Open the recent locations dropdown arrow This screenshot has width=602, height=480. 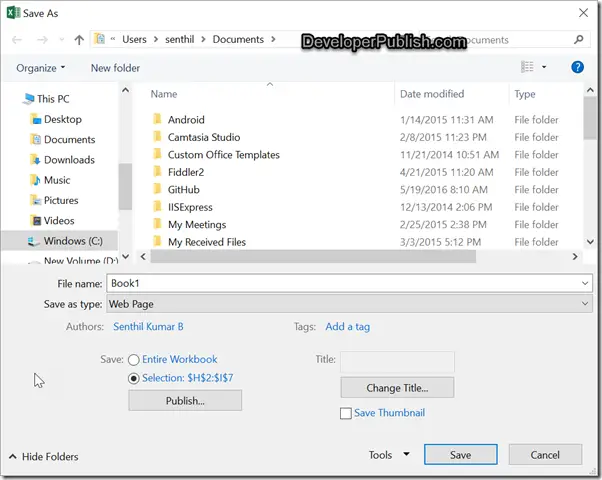pyautogui.click(x=61, y=40)
